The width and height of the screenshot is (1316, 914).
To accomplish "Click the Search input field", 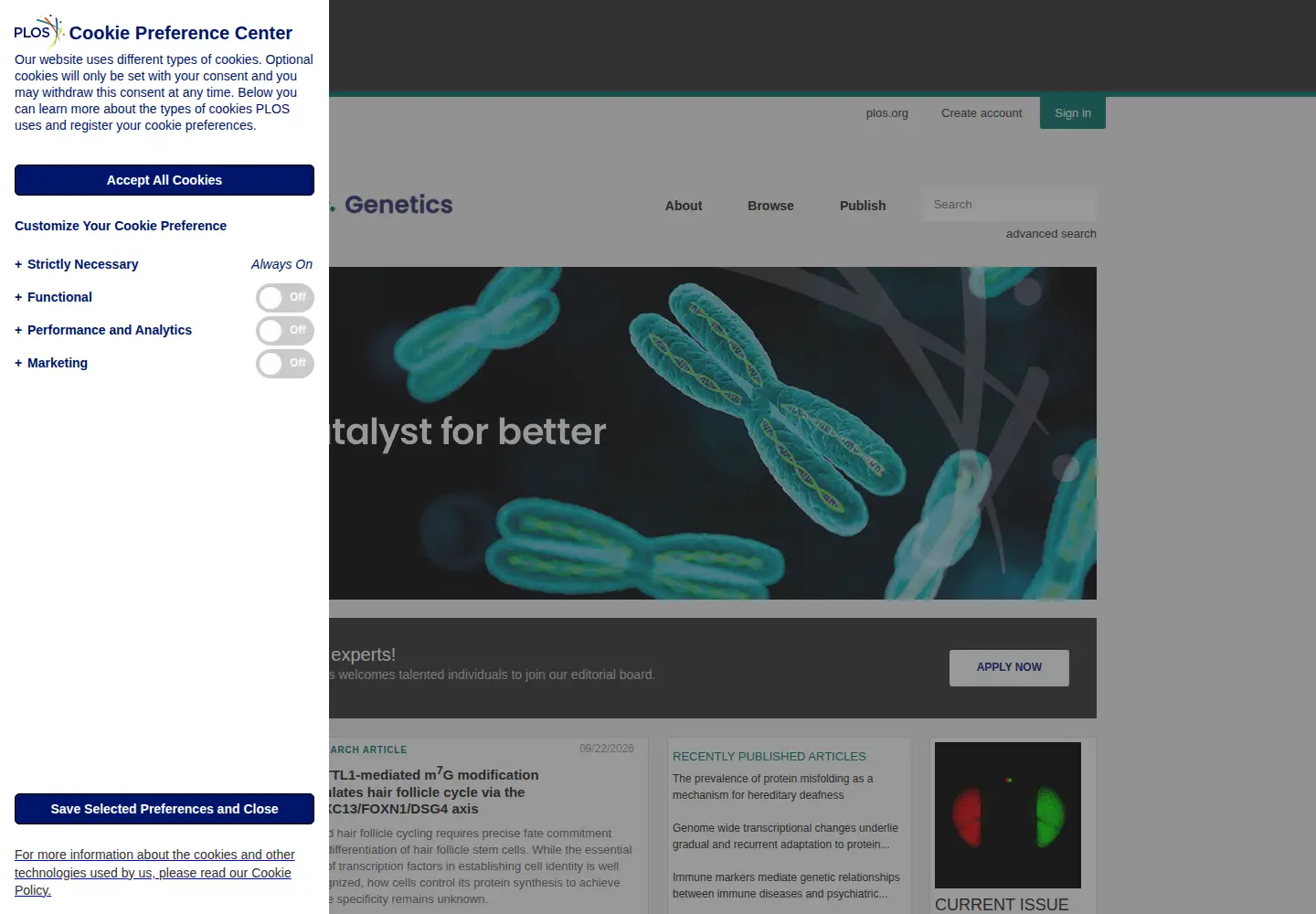I will [x=1009, y=205].
